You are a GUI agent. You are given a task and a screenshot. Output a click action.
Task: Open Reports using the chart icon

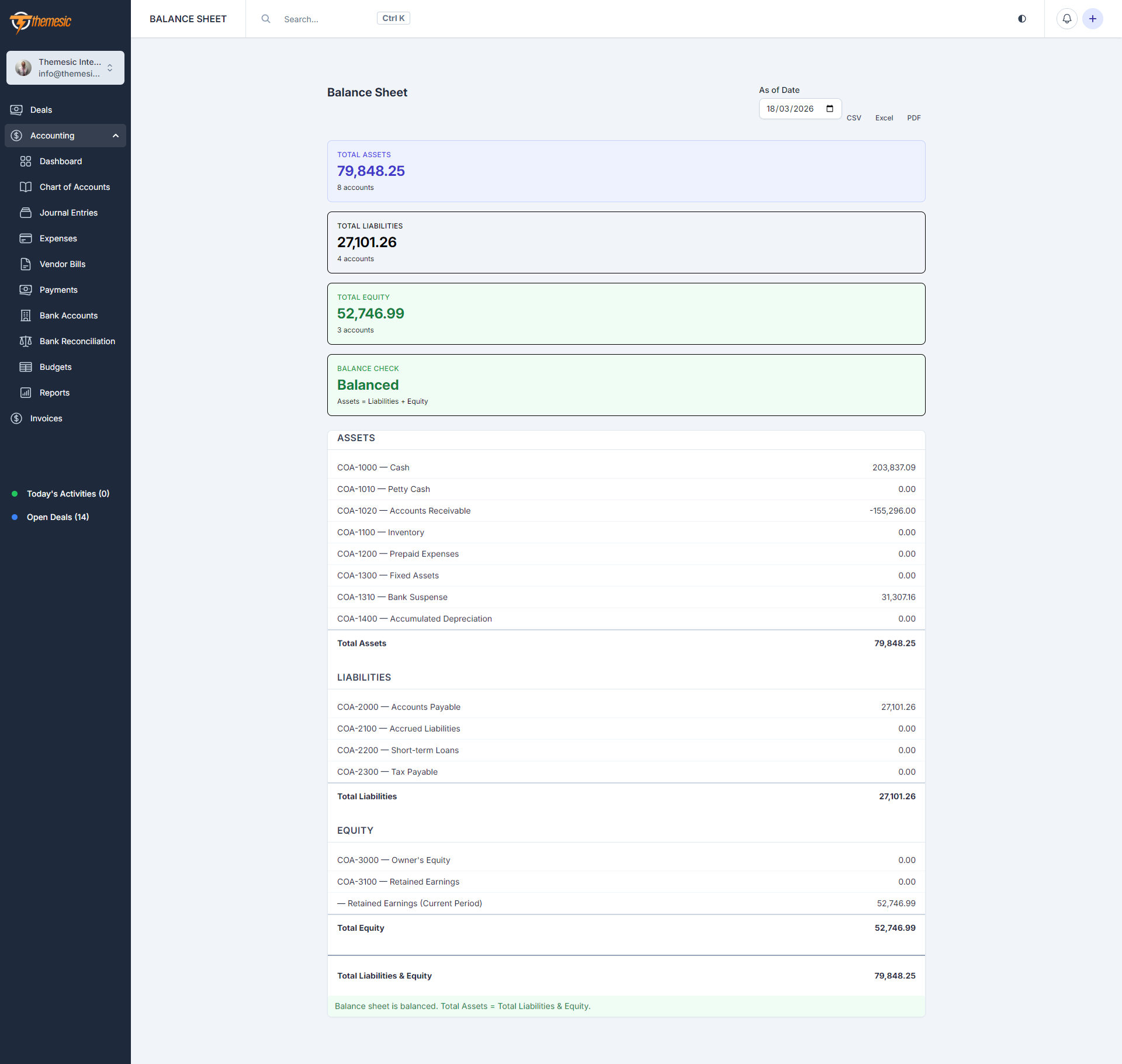[26, 392]
